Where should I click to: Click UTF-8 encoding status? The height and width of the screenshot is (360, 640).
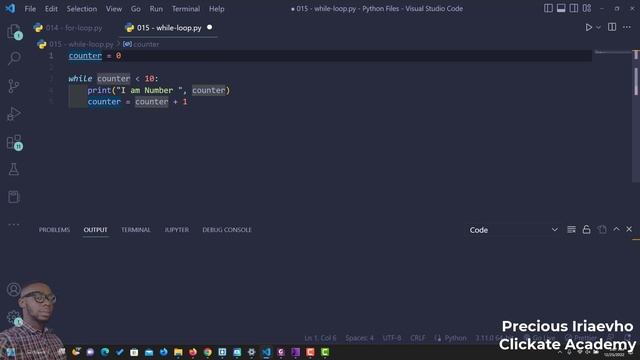click(x=392, y=338)
